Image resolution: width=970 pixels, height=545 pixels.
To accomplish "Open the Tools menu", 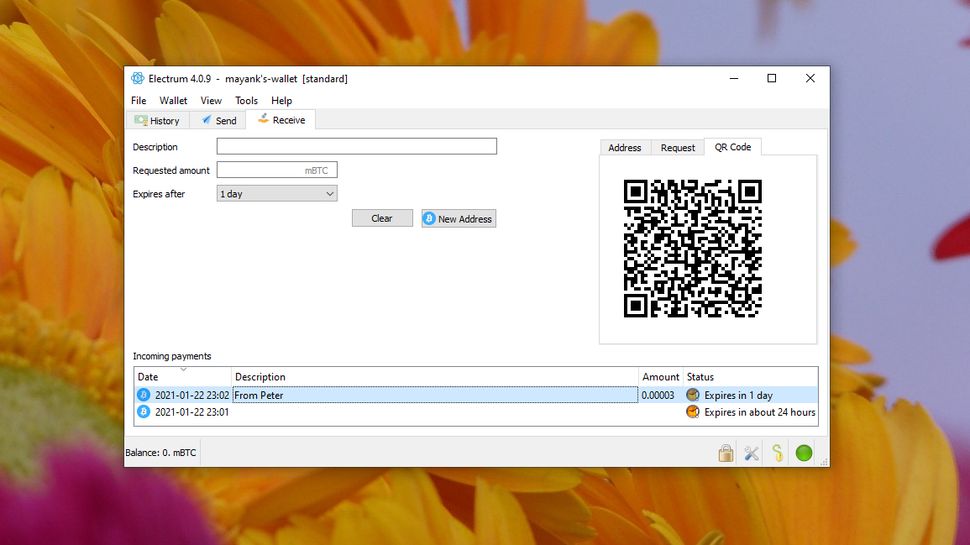I will 246,100.
